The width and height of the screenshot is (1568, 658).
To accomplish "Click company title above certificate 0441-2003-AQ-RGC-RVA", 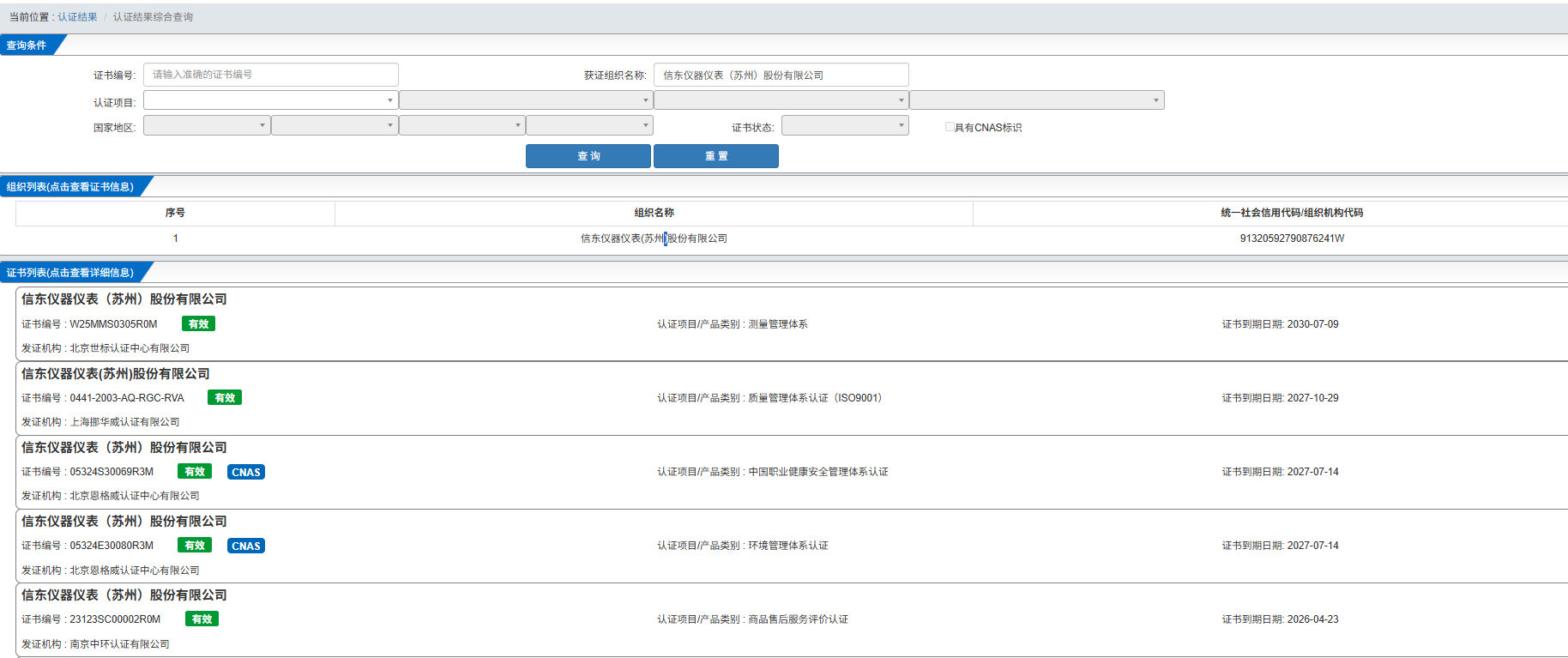I will tap(116, 374).
